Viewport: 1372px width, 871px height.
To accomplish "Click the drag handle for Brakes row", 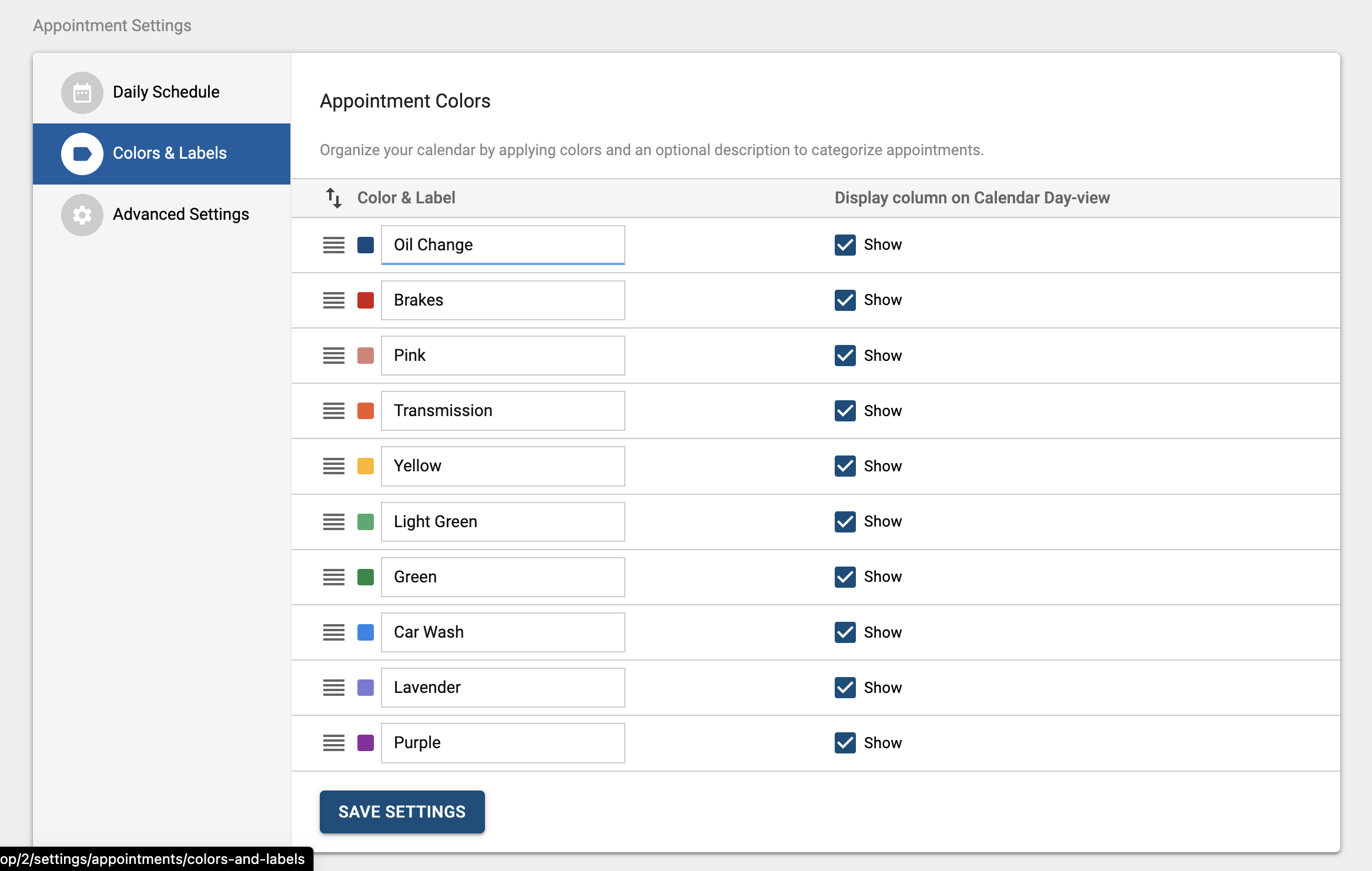I will pos(334,300).
